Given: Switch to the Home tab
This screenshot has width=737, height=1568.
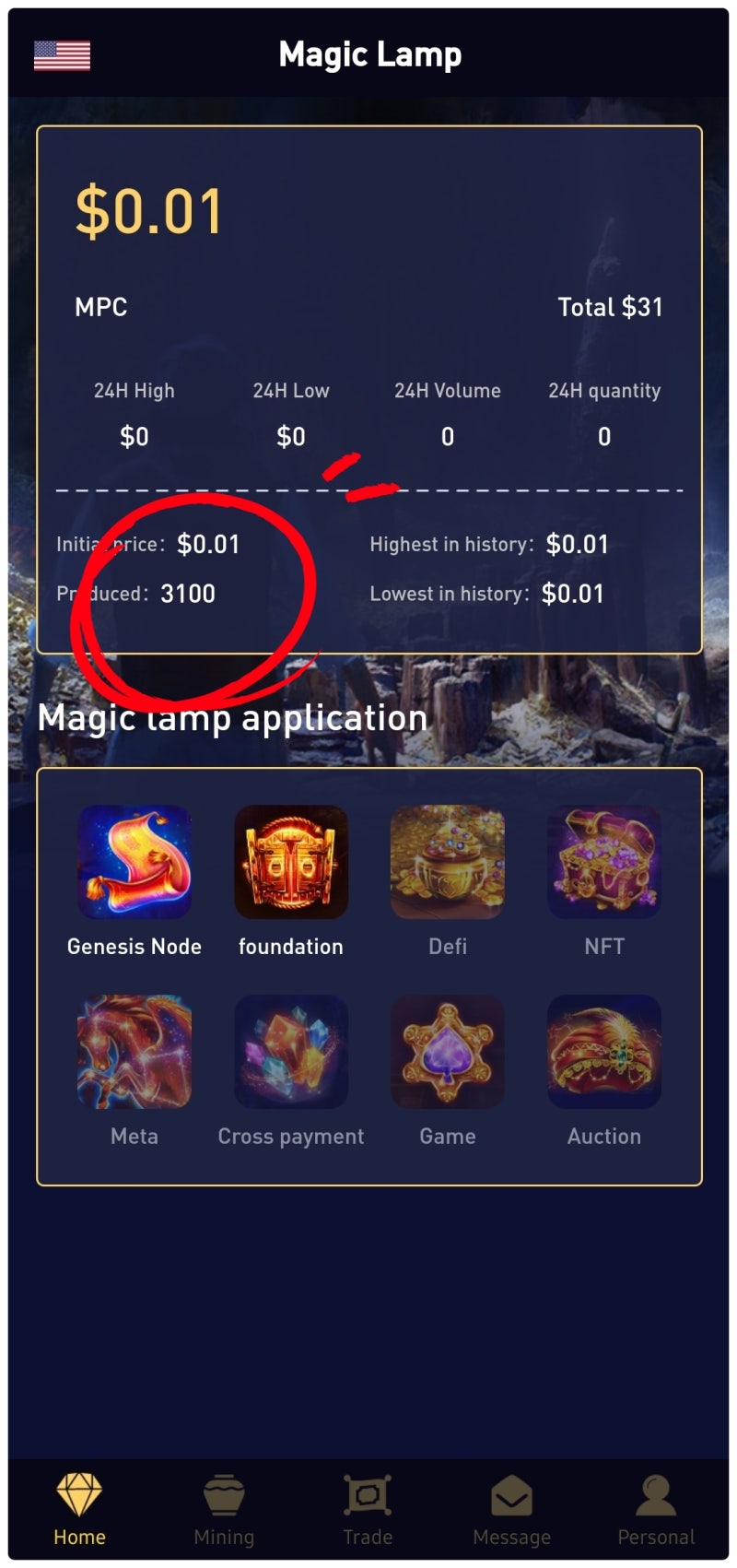Looking at the screenshot, I should [79, 1510].
